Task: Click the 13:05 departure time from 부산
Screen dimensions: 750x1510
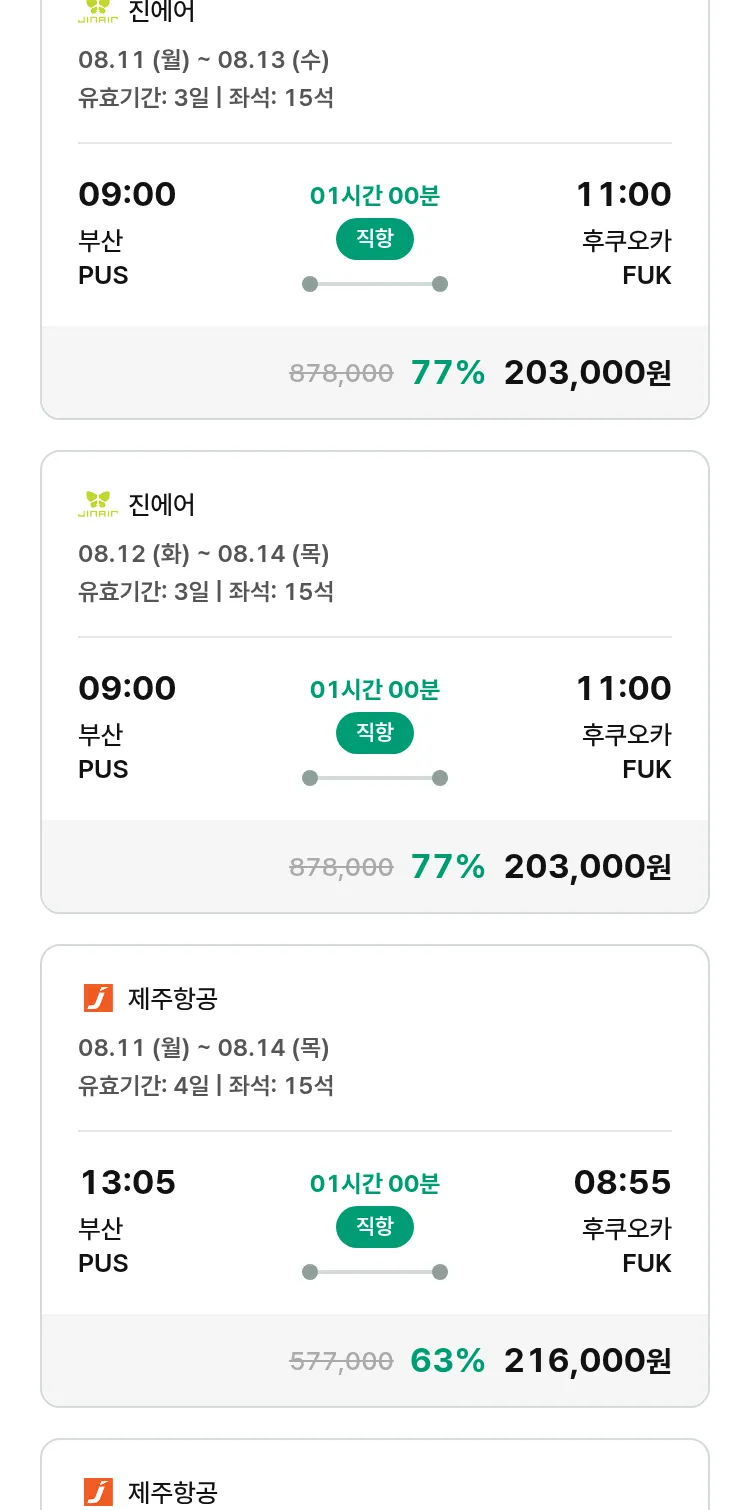Action: (127, 1183)
